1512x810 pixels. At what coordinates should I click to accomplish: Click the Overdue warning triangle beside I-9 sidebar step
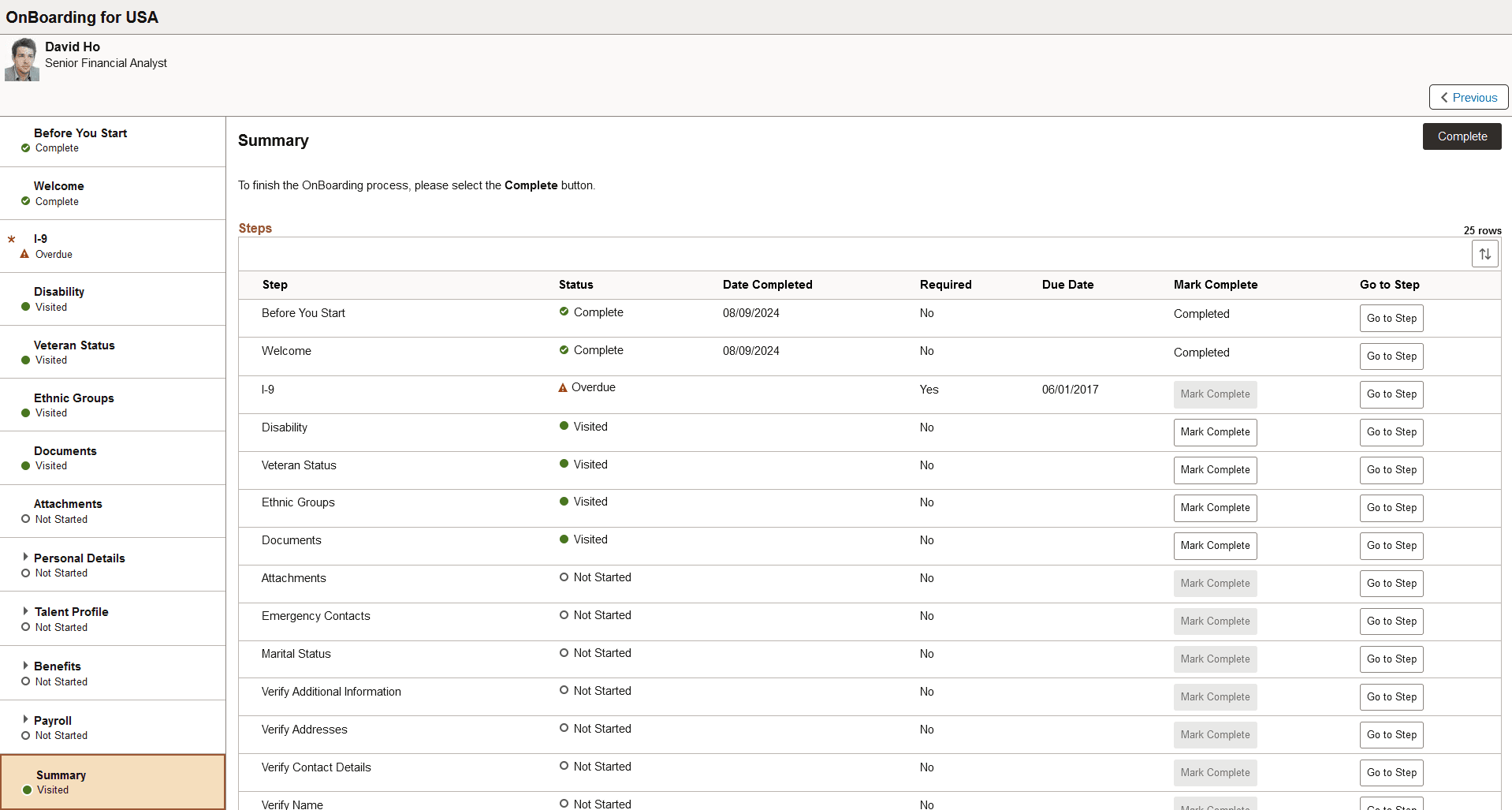[x=25, y=254]
